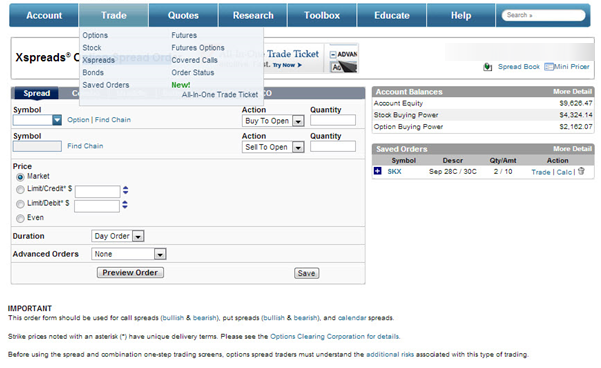Viewport: 601px width, 368px height.
Task: Choose Covered Calls from Trade menu
Action: [194, 60]
